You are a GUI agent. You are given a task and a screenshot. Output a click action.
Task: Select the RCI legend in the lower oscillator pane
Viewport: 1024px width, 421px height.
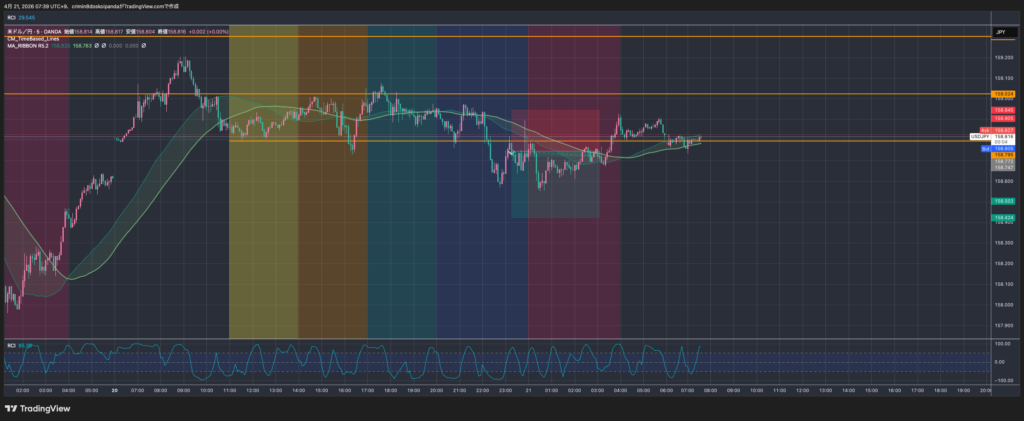11,345
